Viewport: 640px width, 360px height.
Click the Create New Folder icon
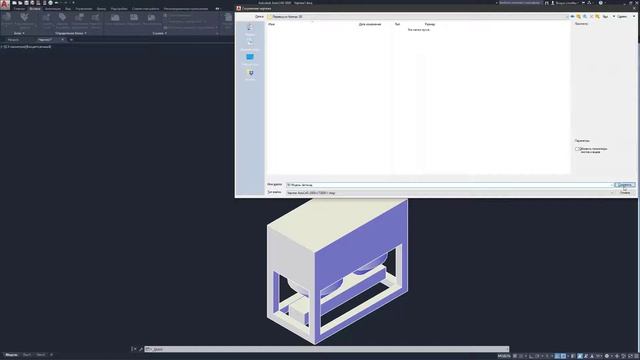click(x=597, y=16)
